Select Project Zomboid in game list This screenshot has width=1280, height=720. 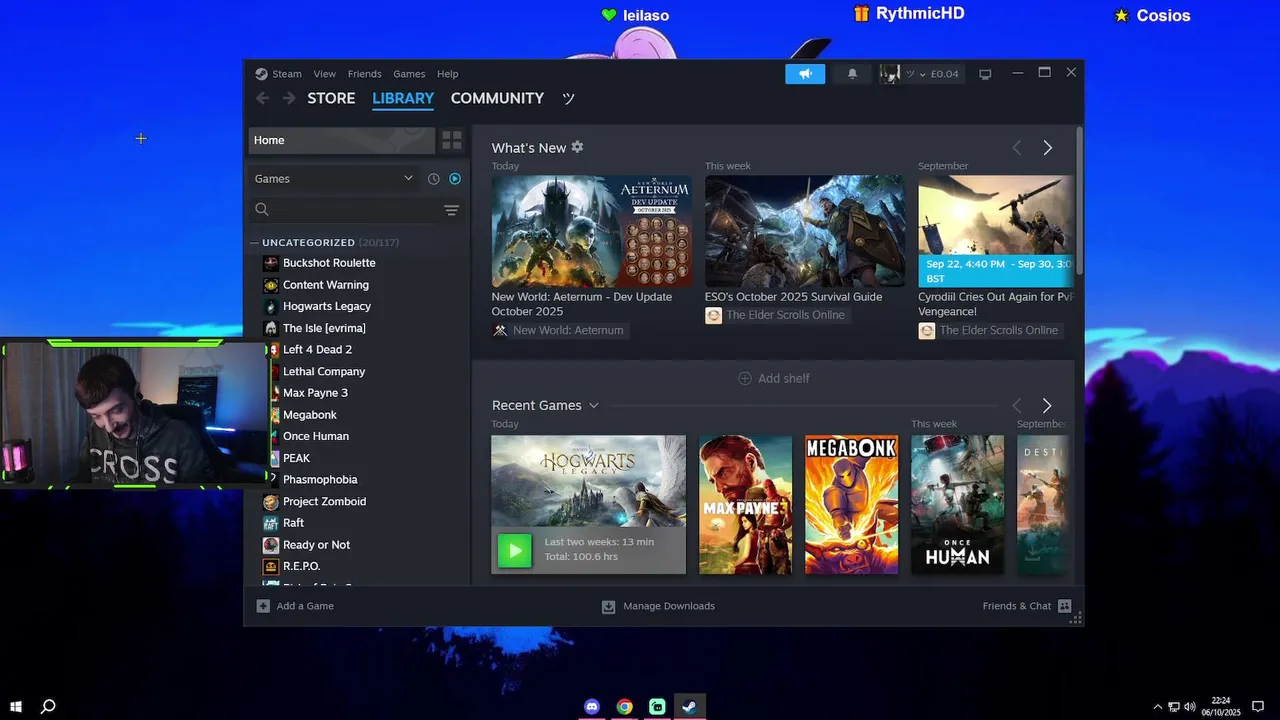point(324,502)
